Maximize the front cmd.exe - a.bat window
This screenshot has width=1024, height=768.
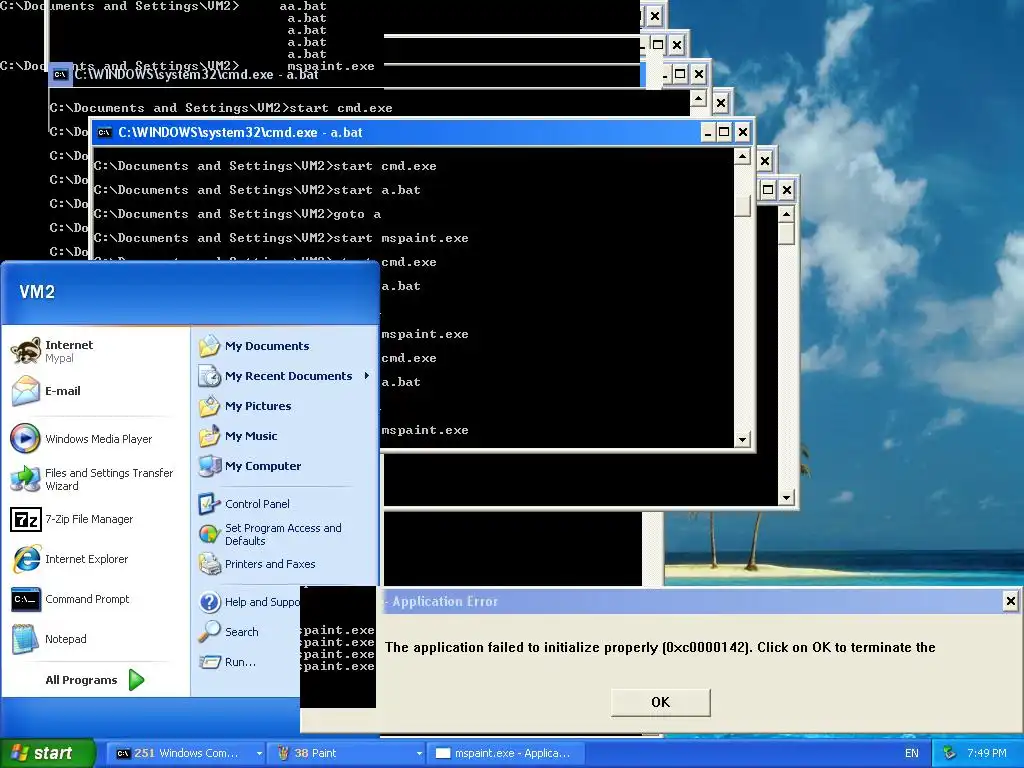(724, 133)
